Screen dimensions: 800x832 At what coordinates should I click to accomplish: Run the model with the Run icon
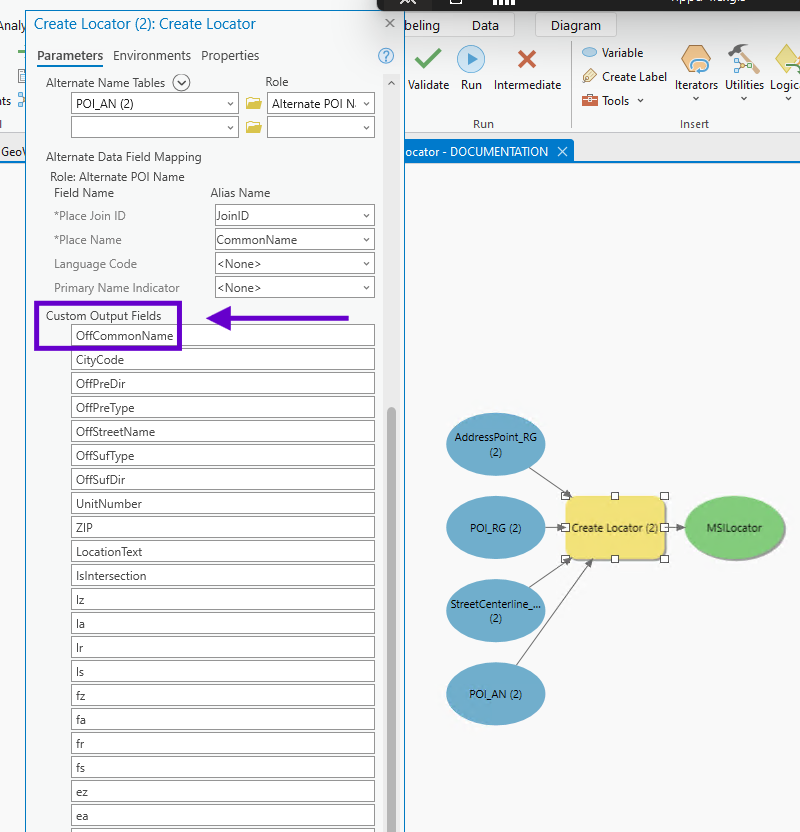(471, 59)
